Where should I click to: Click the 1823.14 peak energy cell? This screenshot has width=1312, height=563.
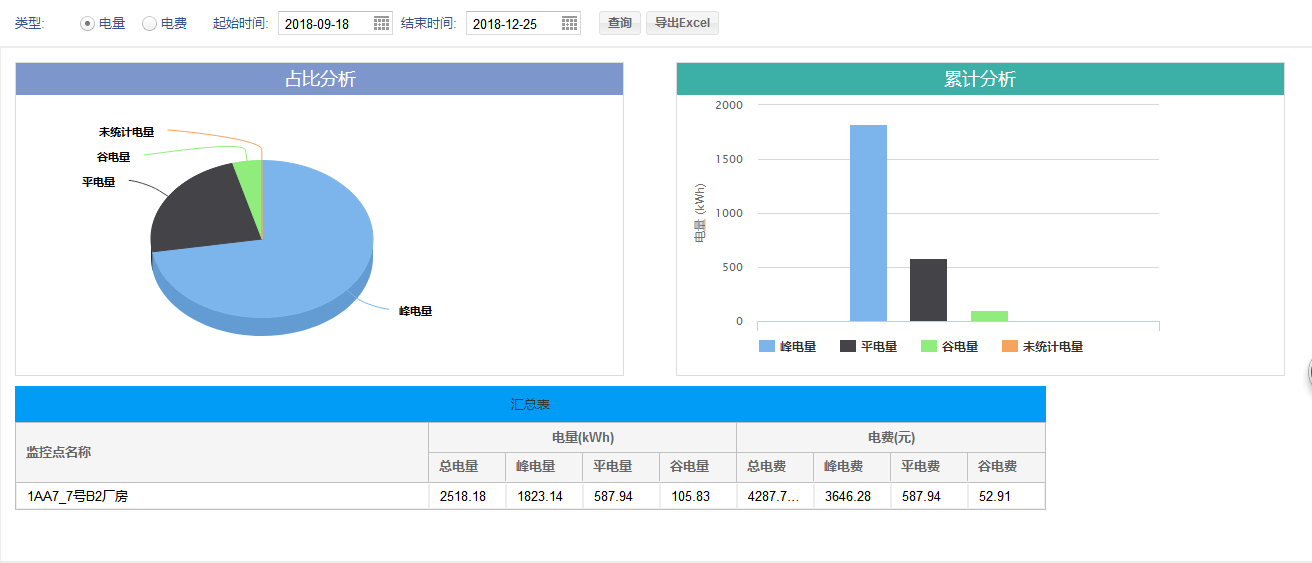[x=544, y=496]
